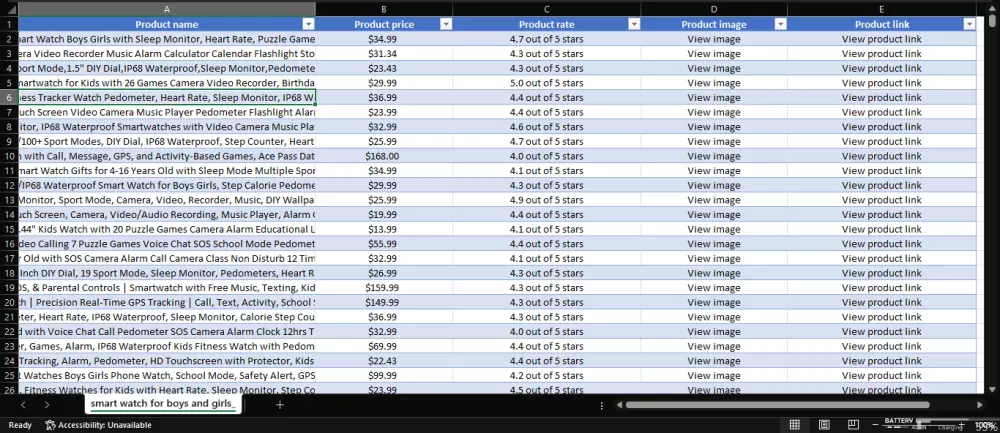Open the Product price filter dropdown

click(x=446, y=24)
